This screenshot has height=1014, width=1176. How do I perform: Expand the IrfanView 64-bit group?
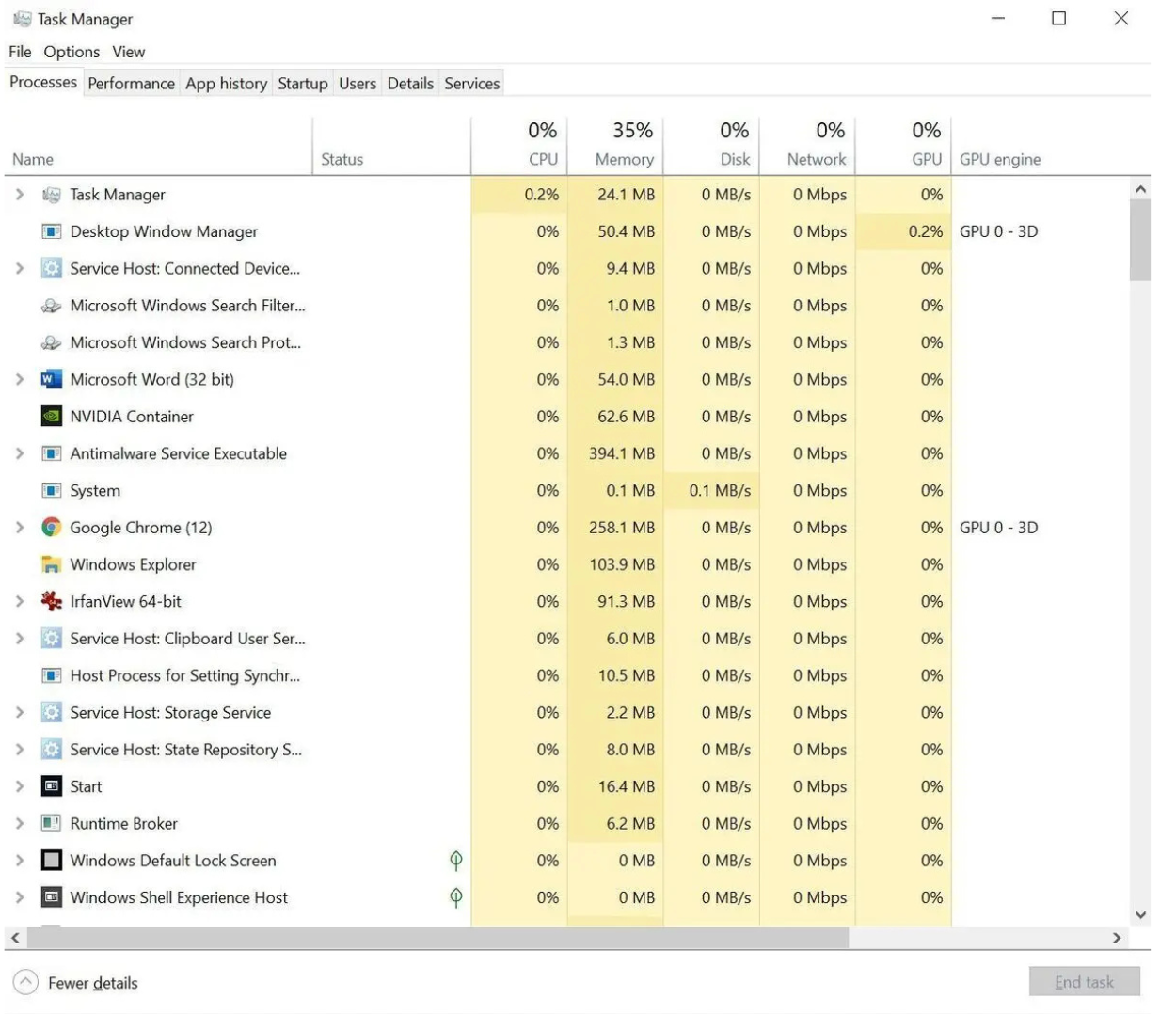pos(20,601)
